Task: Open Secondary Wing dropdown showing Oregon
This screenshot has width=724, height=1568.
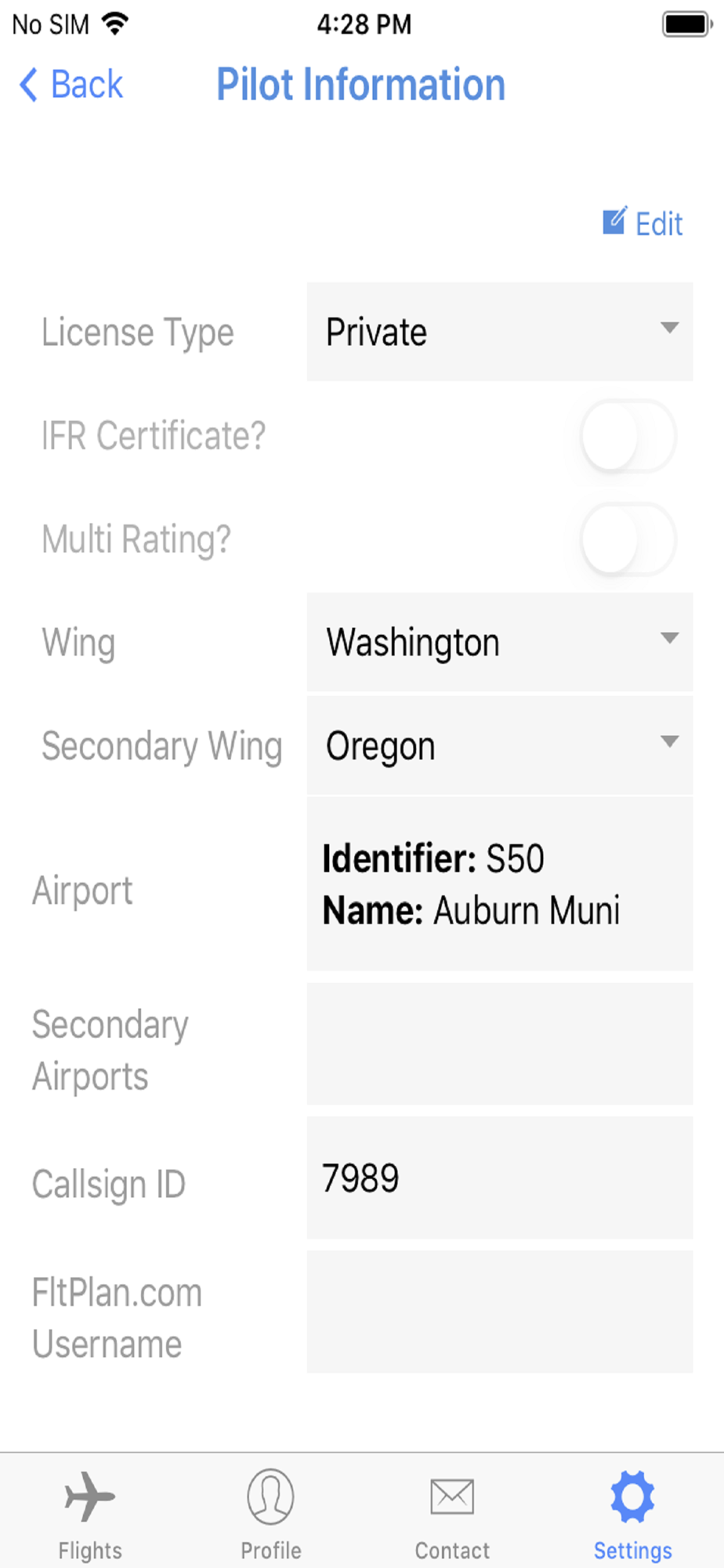Action: [500, 746]
